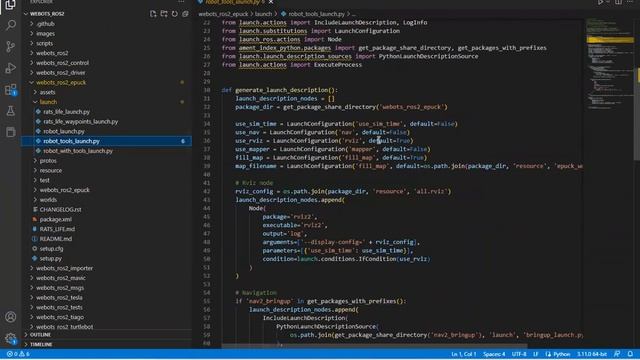Click the horizontal editor scrollbar
Image resolution: width=640 pixels, height=360 pixels.
[374, 345]
